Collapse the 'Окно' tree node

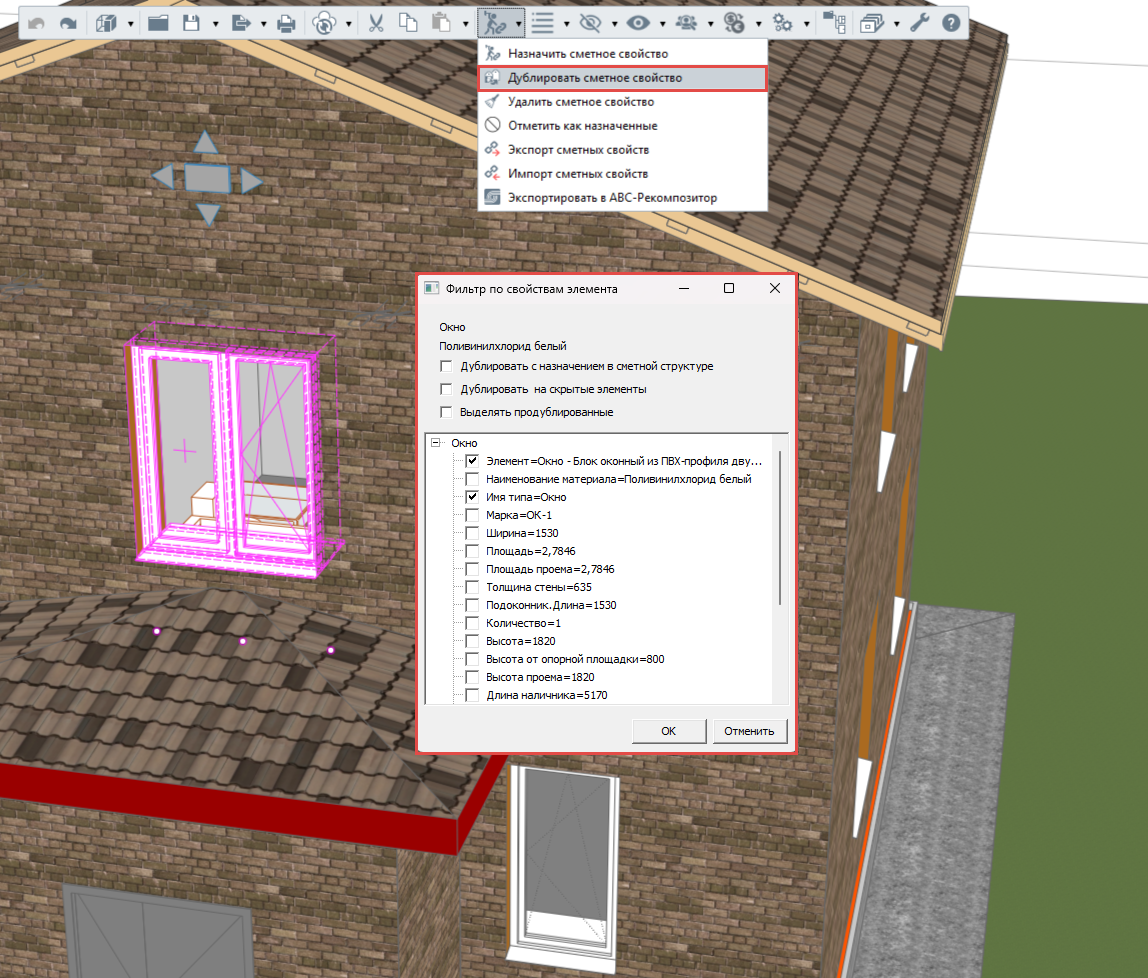point(436,443)
